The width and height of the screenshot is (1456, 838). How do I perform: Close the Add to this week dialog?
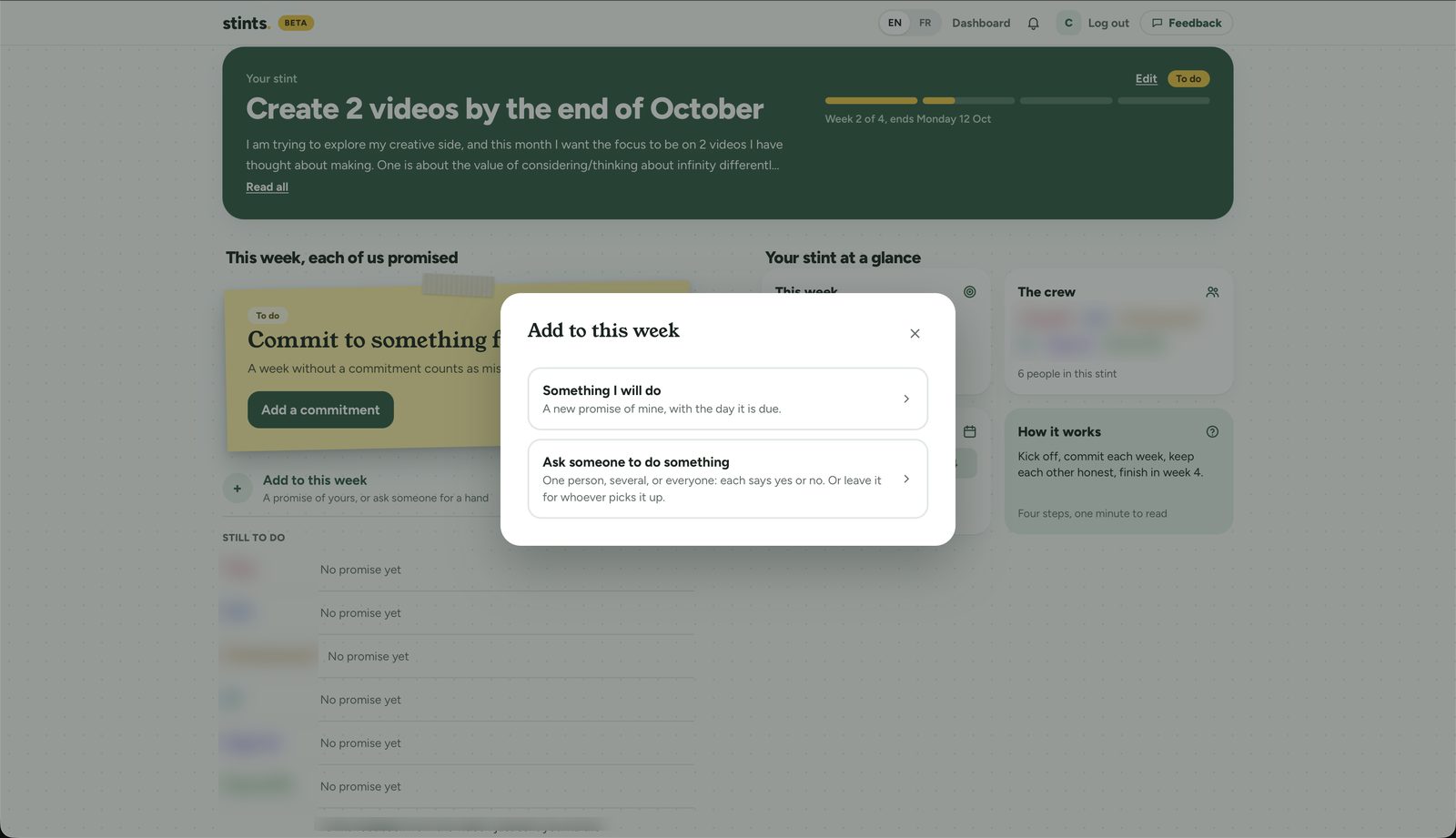click(915, 334)
